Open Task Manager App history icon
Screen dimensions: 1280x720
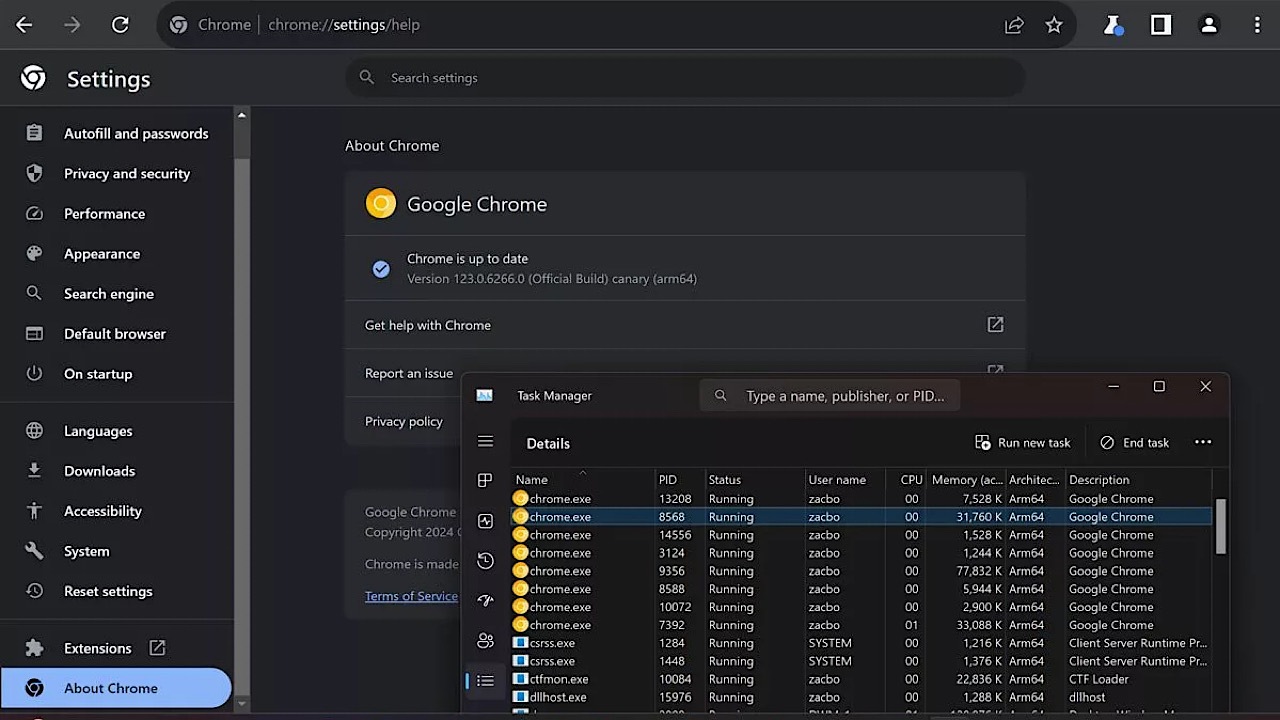click(x=485, y=561)
